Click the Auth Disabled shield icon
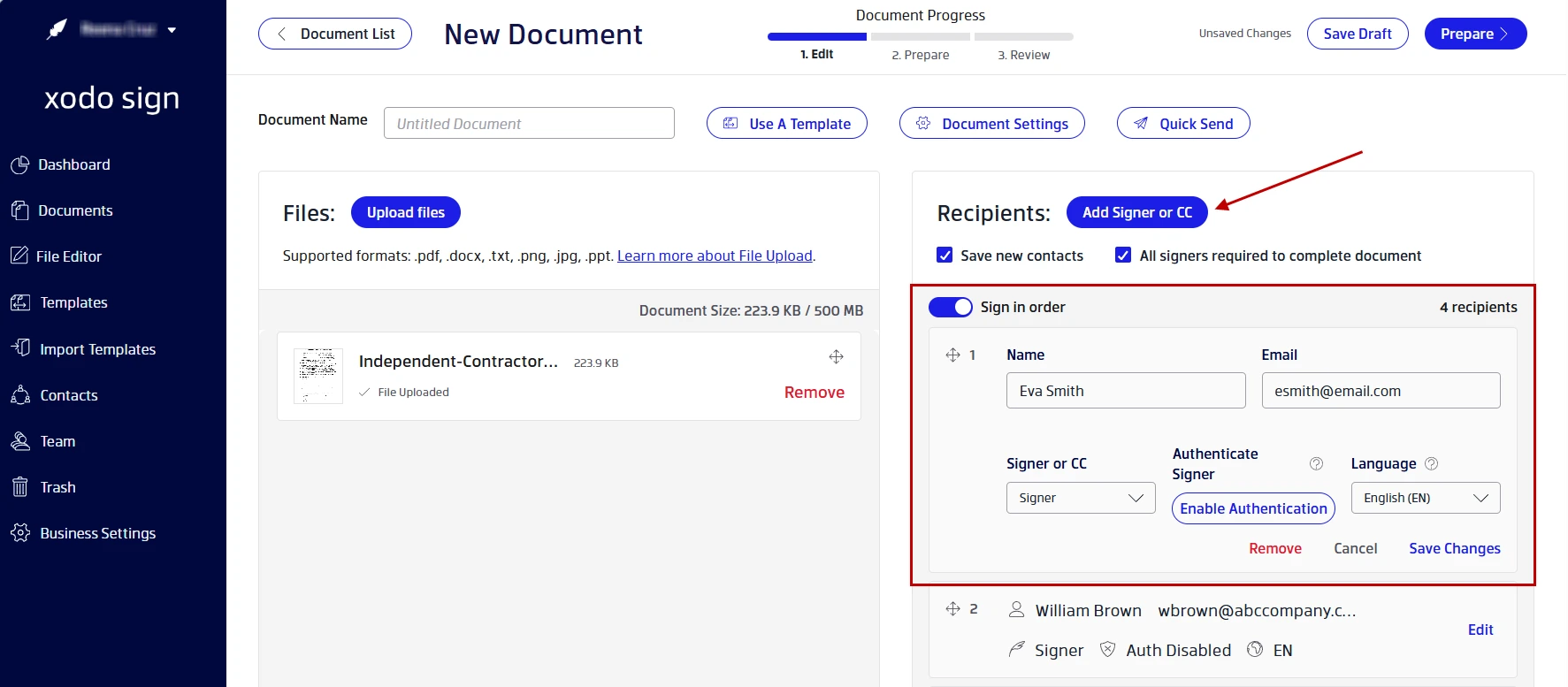1568x687 pixels. coord(1107,649)
